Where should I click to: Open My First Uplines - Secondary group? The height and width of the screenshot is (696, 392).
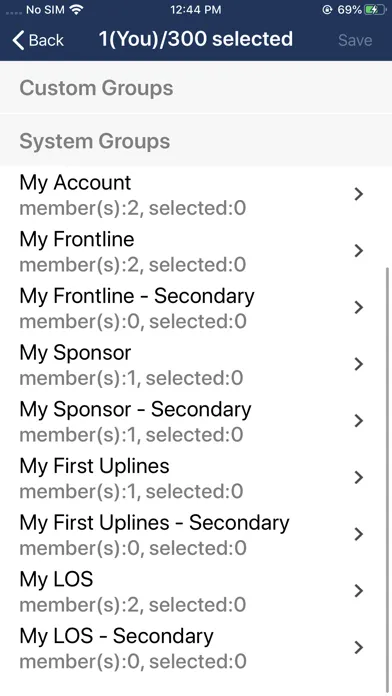[196, 534]
